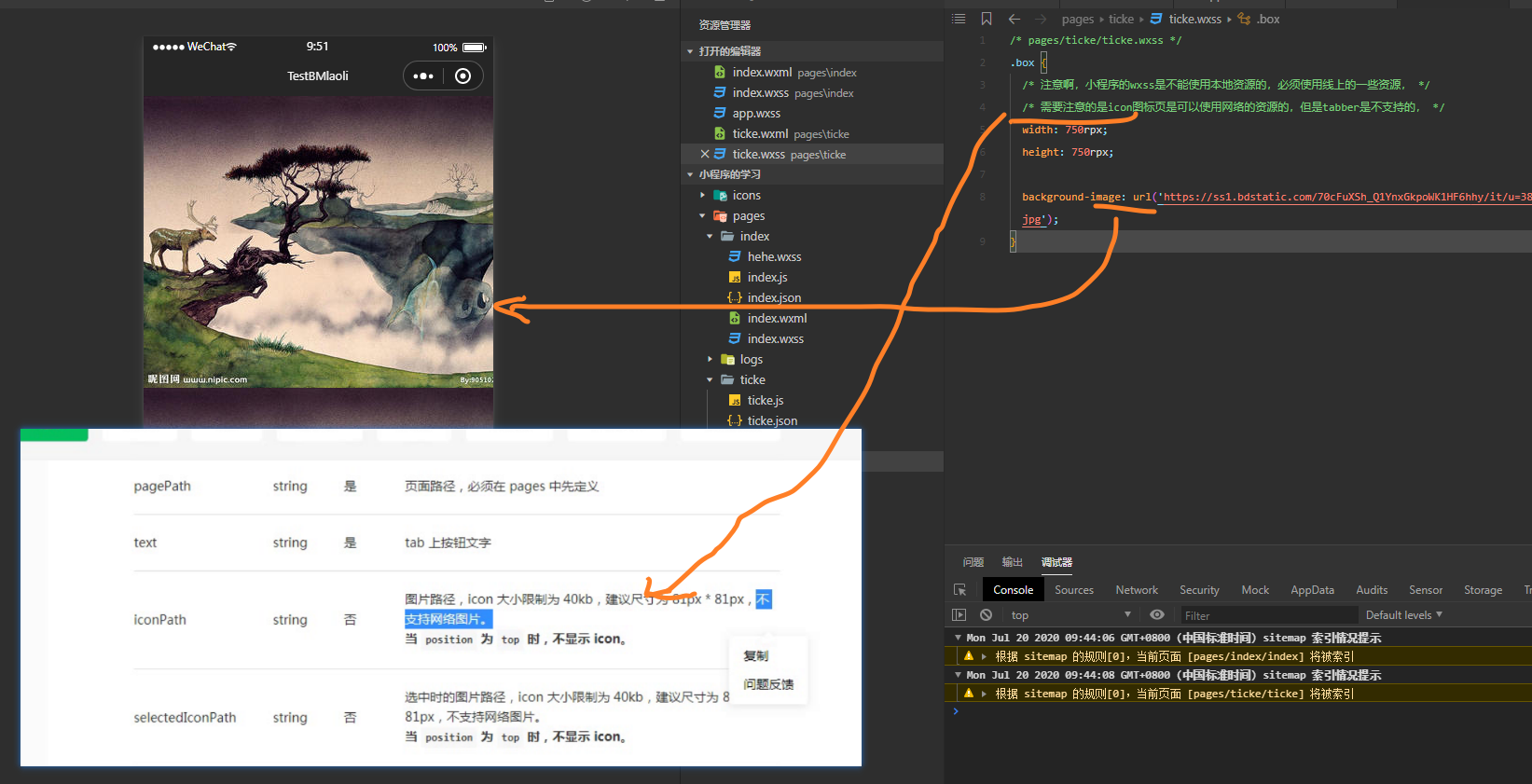This screenshot has width=1532, height=784.
Task: Open the top context dropdown in Console
Action: click(1071, 615)
